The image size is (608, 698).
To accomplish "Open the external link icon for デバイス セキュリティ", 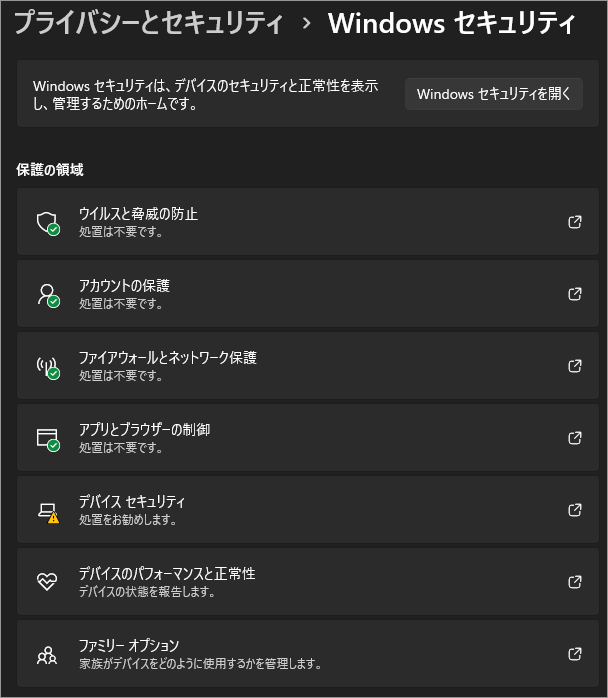I will click(x=575, y=510).
